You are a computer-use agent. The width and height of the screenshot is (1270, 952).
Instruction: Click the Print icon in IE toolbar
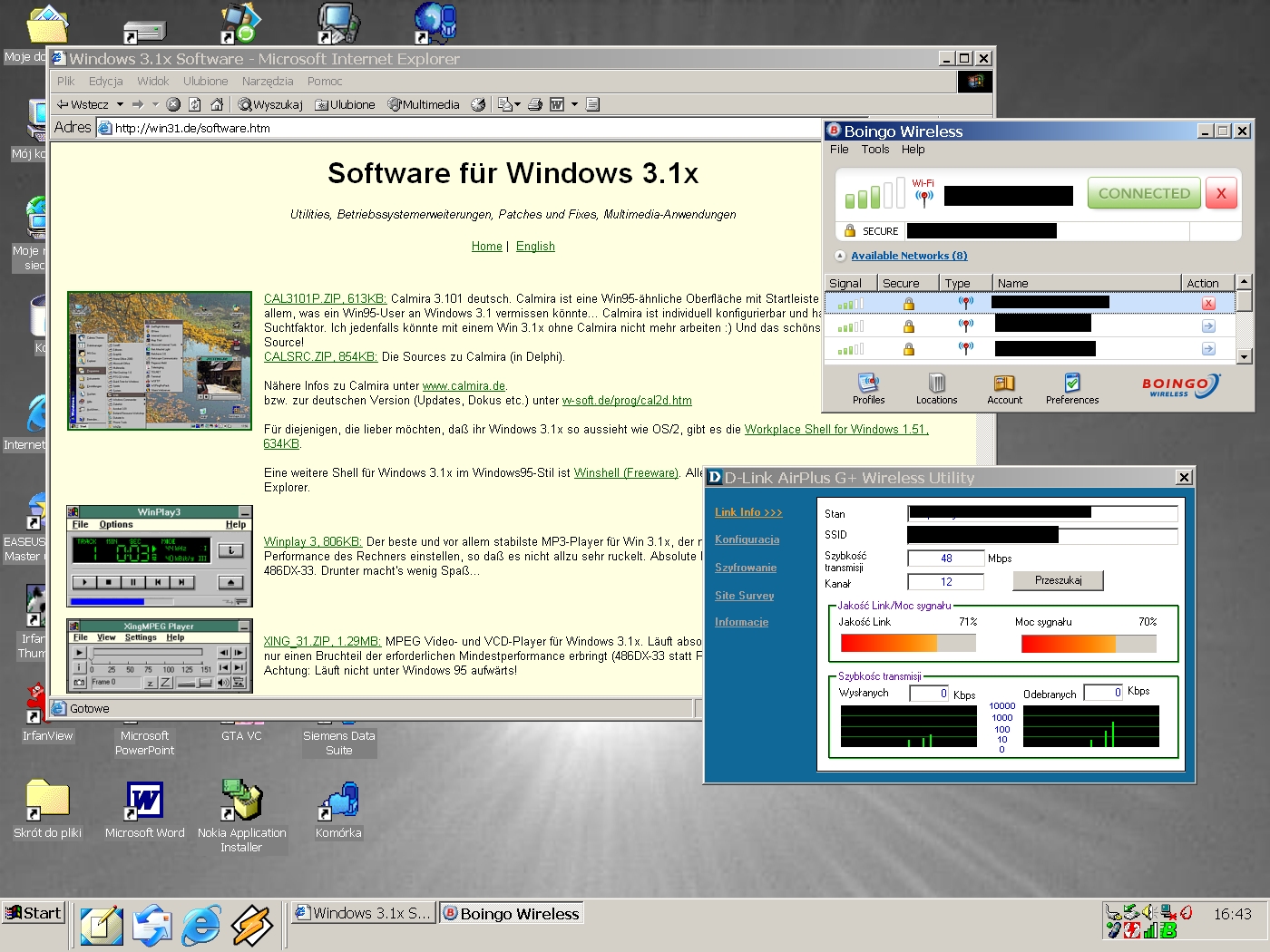click(x=535, y=104)
